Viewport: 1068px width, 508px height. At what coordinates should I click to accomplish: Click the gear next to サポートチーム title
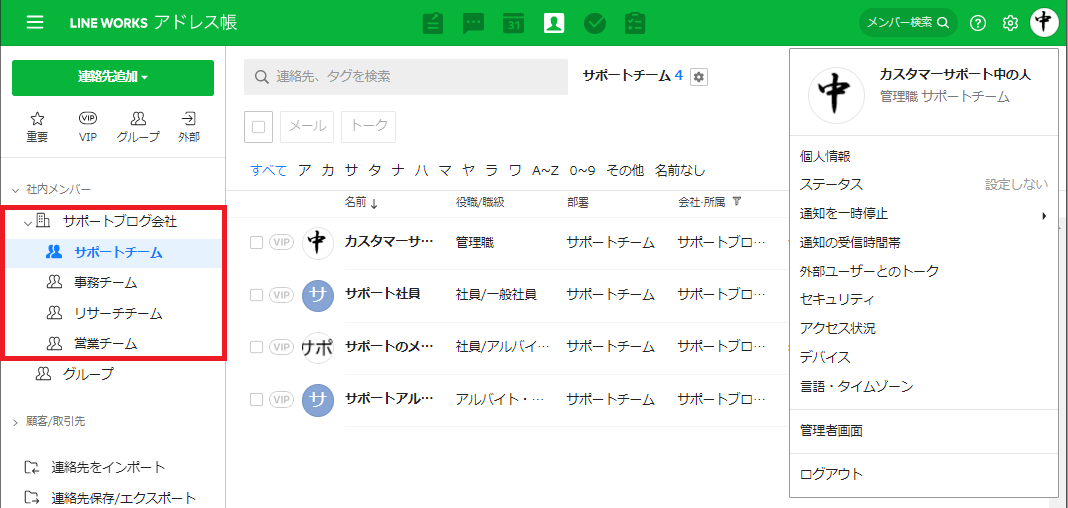tap(699, 77)
